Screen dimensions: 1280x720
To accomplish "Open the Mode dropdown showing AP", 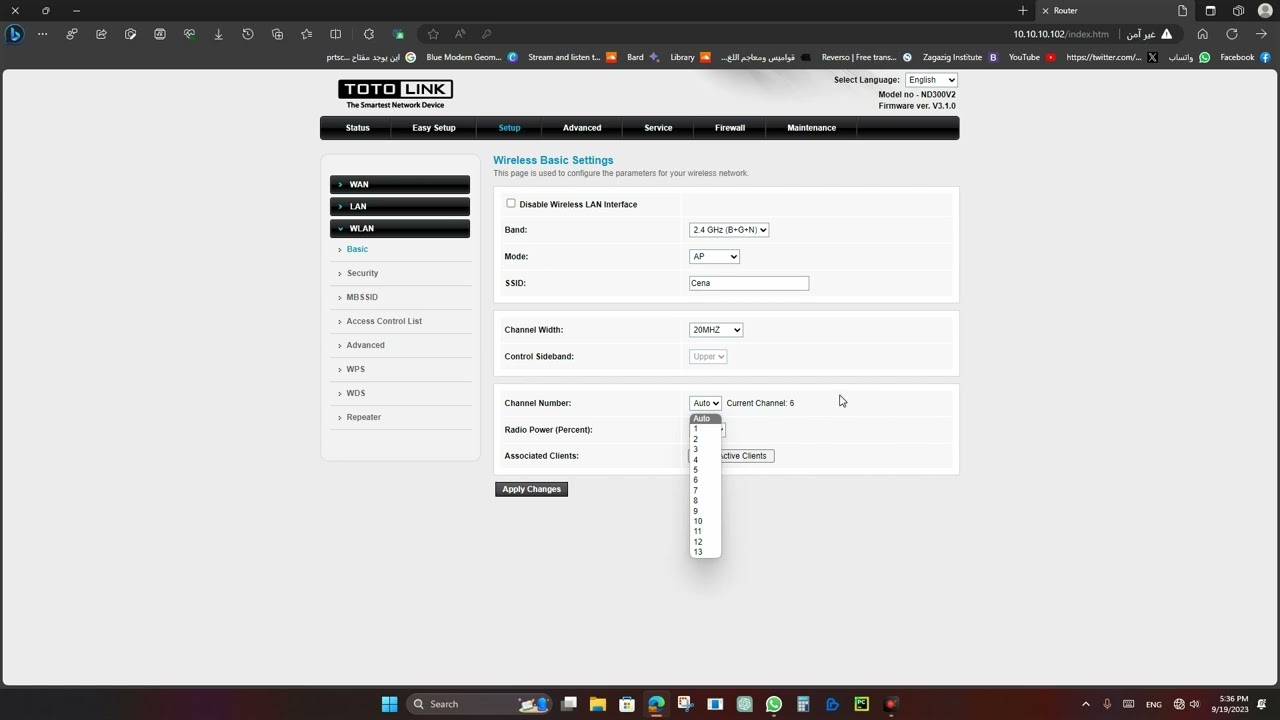I will pos(714,257).
